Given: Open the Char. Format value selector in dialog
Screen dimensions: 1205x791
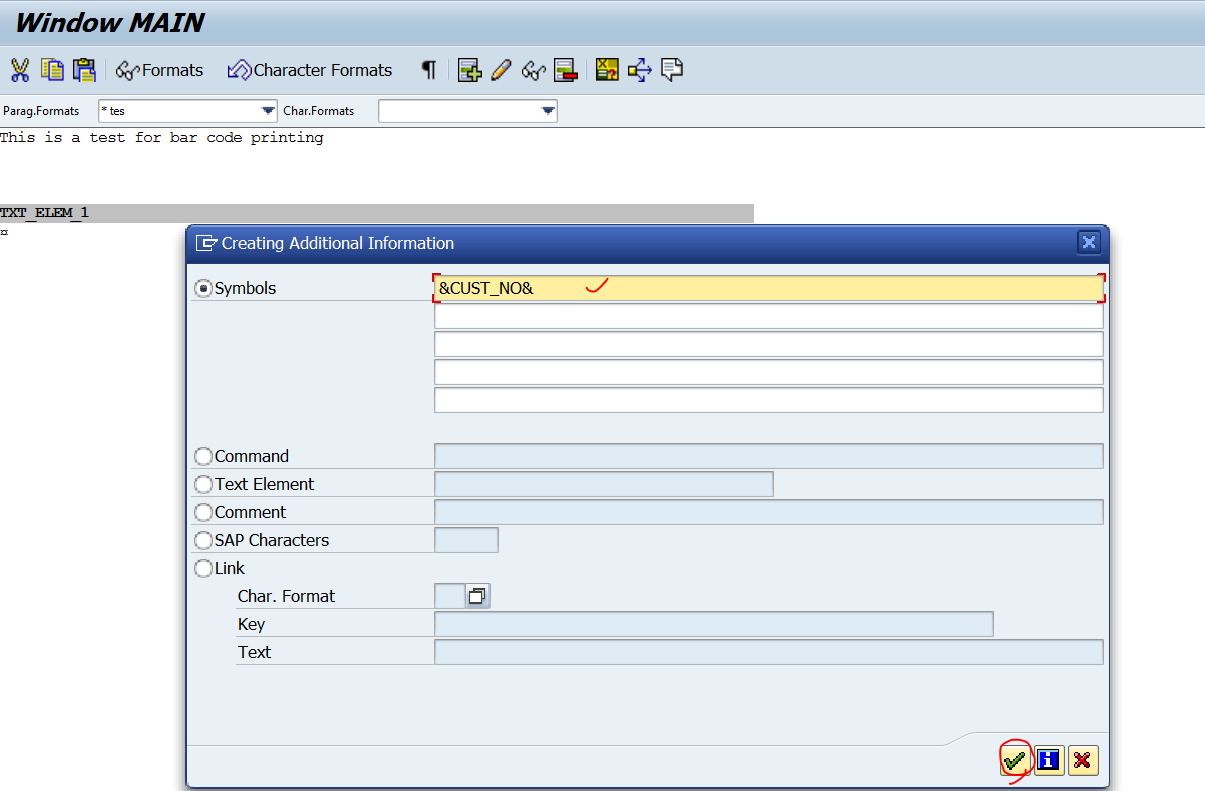Looking at the screenshot, I should 477,595.
